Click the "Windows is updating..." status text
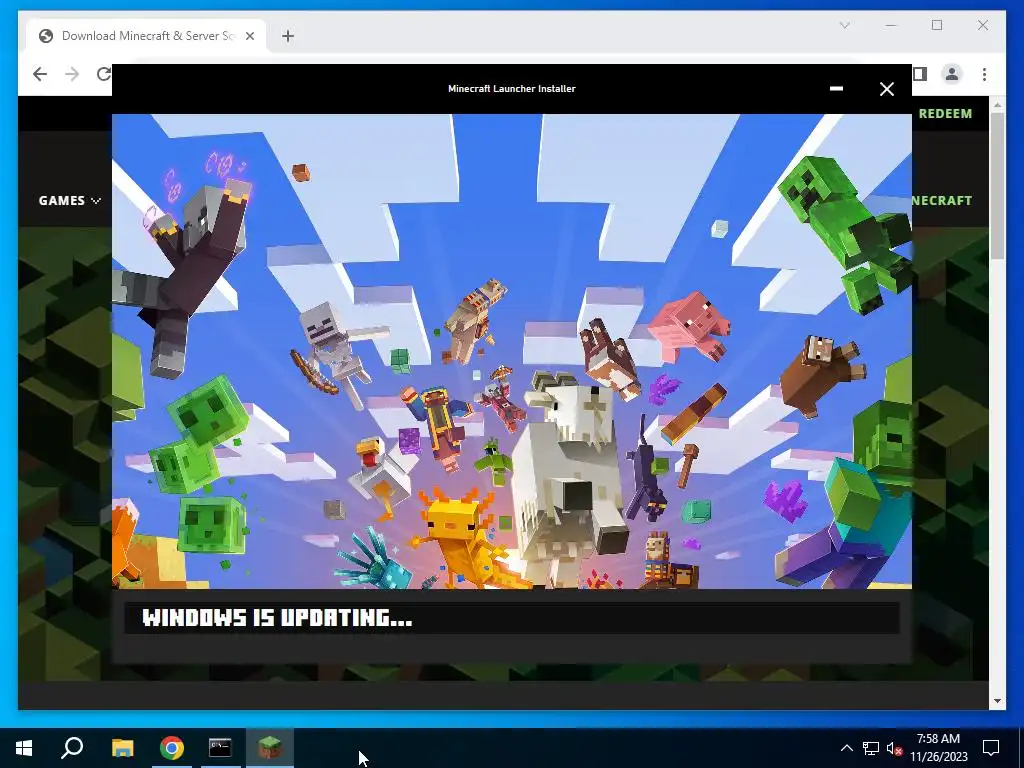The width and height of the screenshot is (1024, 768). coord(278,618)
